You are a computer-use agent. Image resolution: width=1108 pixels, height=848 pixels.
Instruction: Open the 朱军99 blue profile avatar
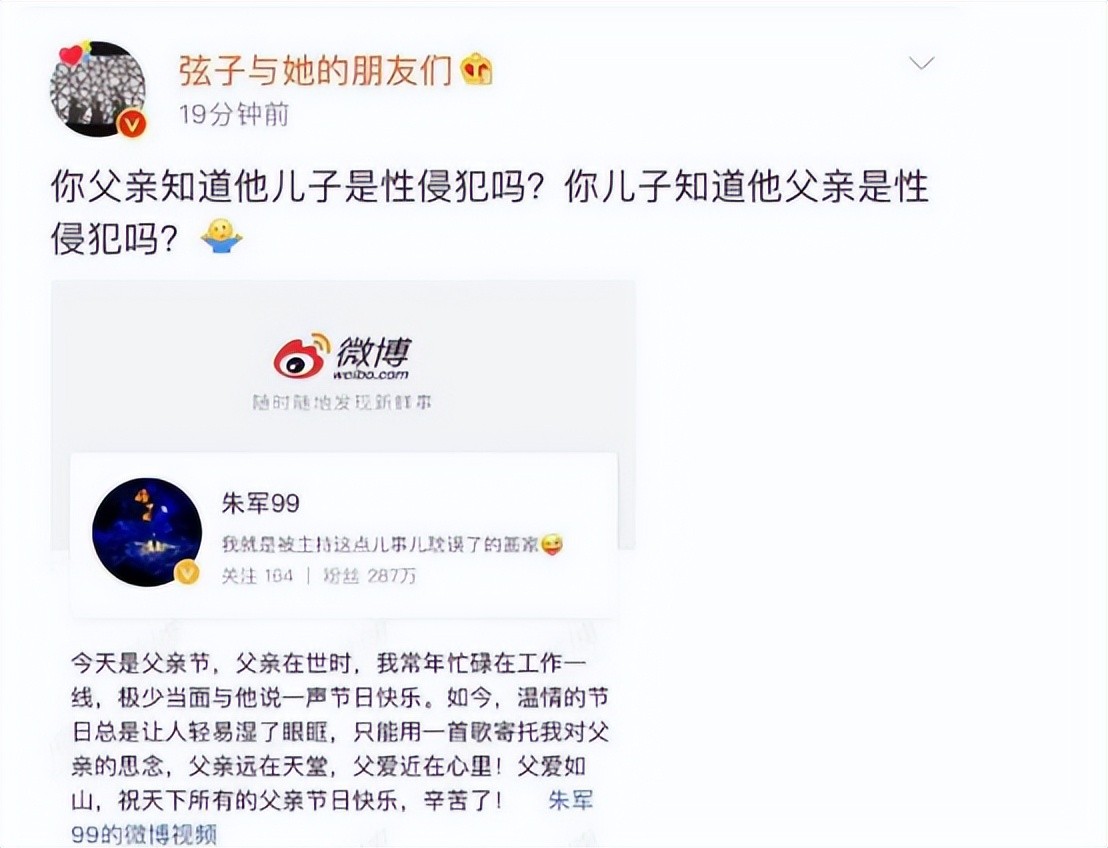coord(146,532)
